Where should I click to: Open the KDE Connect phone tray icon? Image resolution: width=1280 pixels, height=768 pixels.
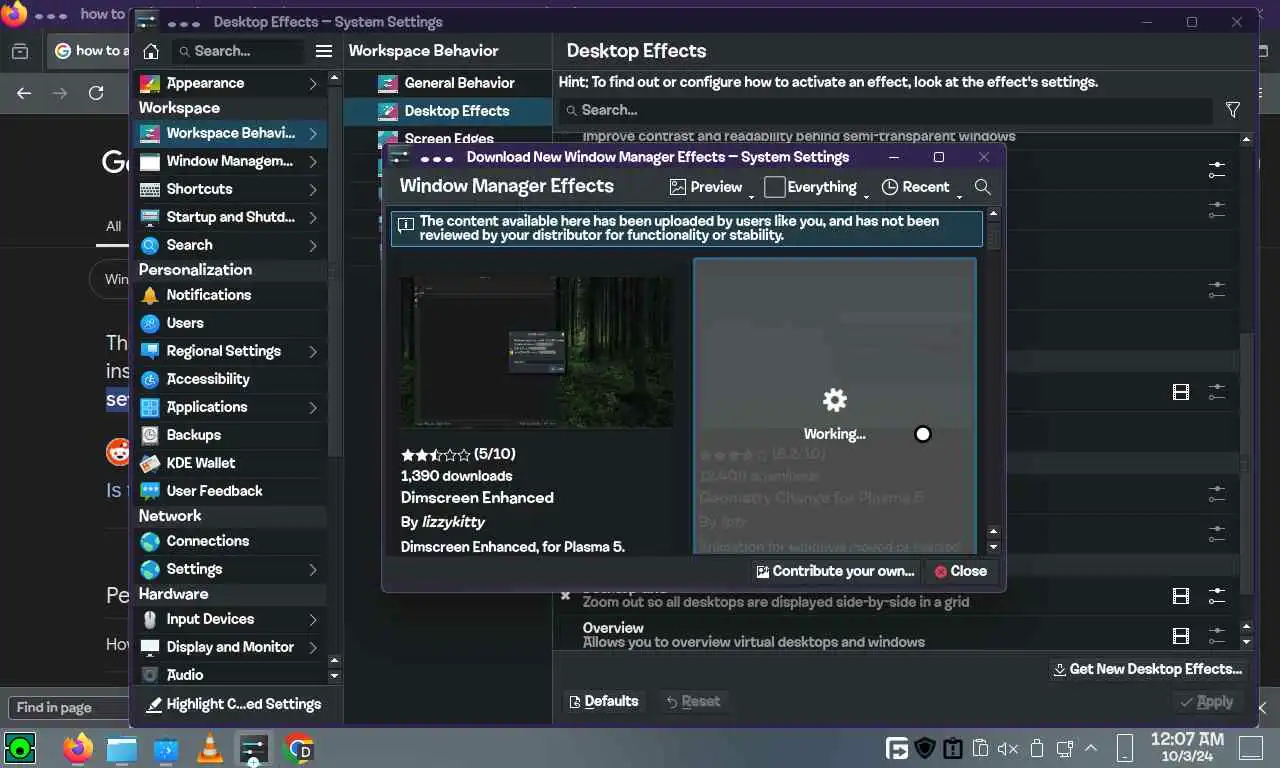[x=1124, y=747]
